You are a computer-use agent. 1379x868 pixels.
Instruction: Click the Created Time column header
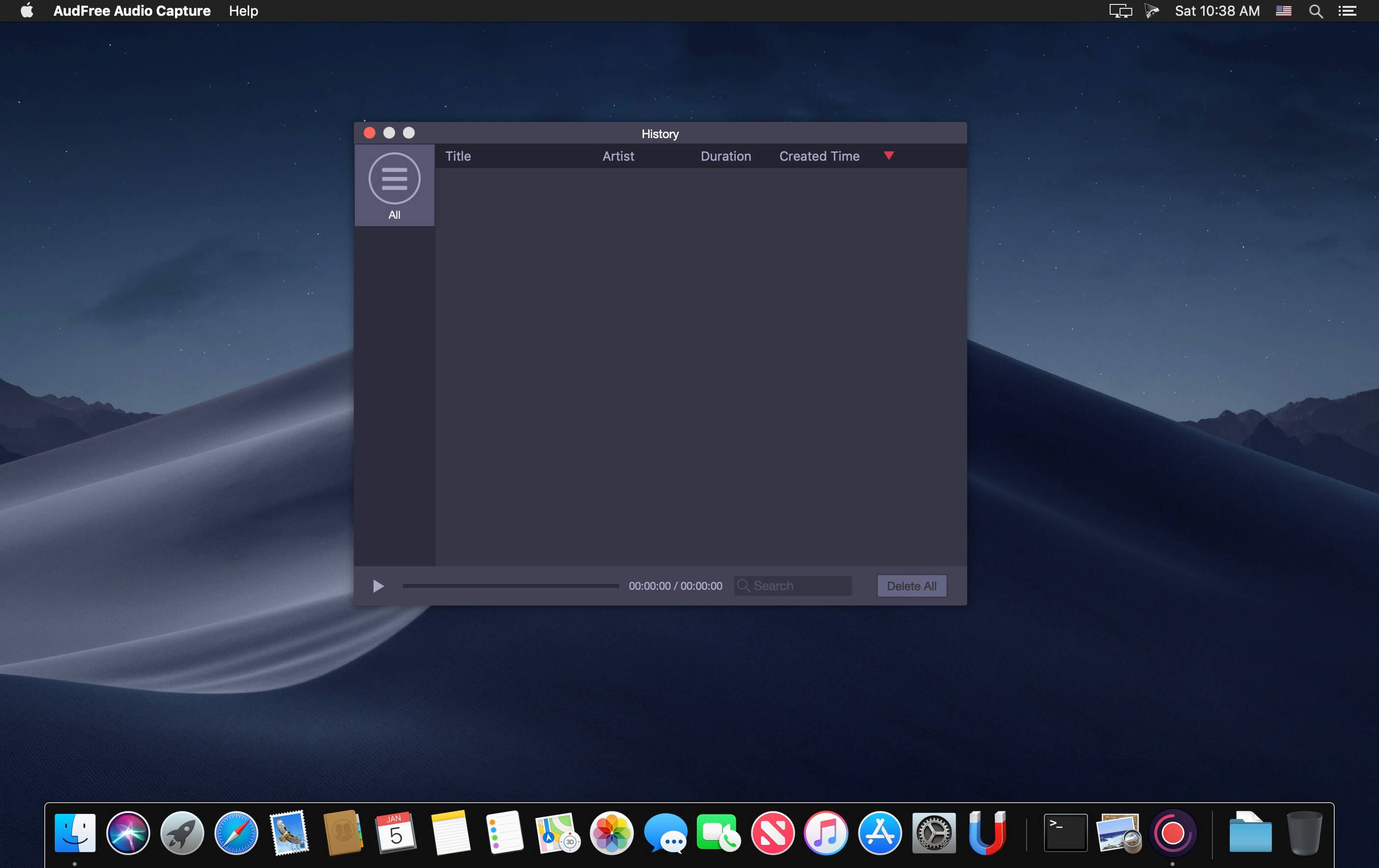(819, 156)
